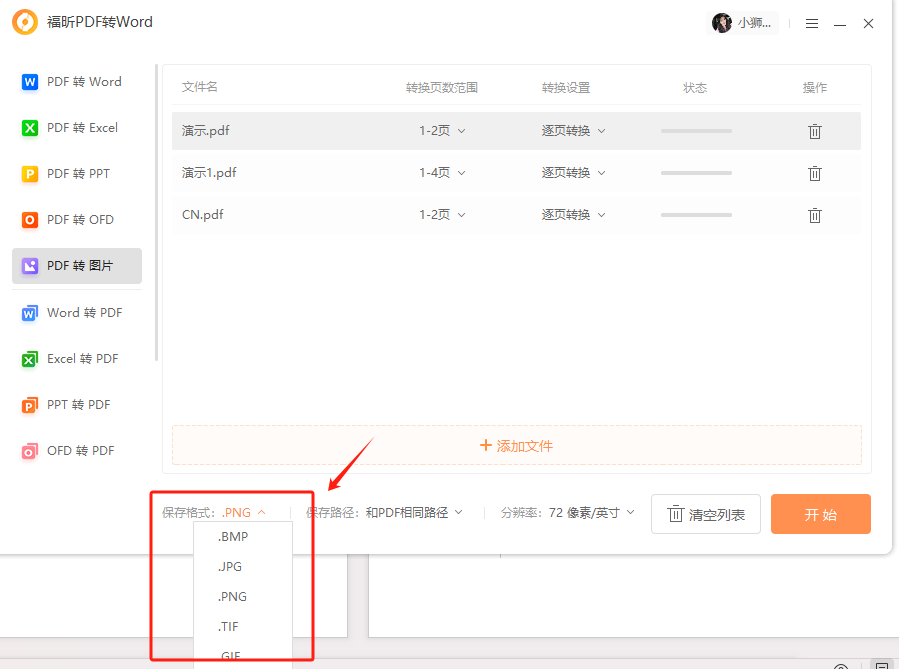Viewport: 899px width, 669px height.
Task: Click the OFD to PDF sidebar icon
Action: pyautogui.click(x=30, y=451)
